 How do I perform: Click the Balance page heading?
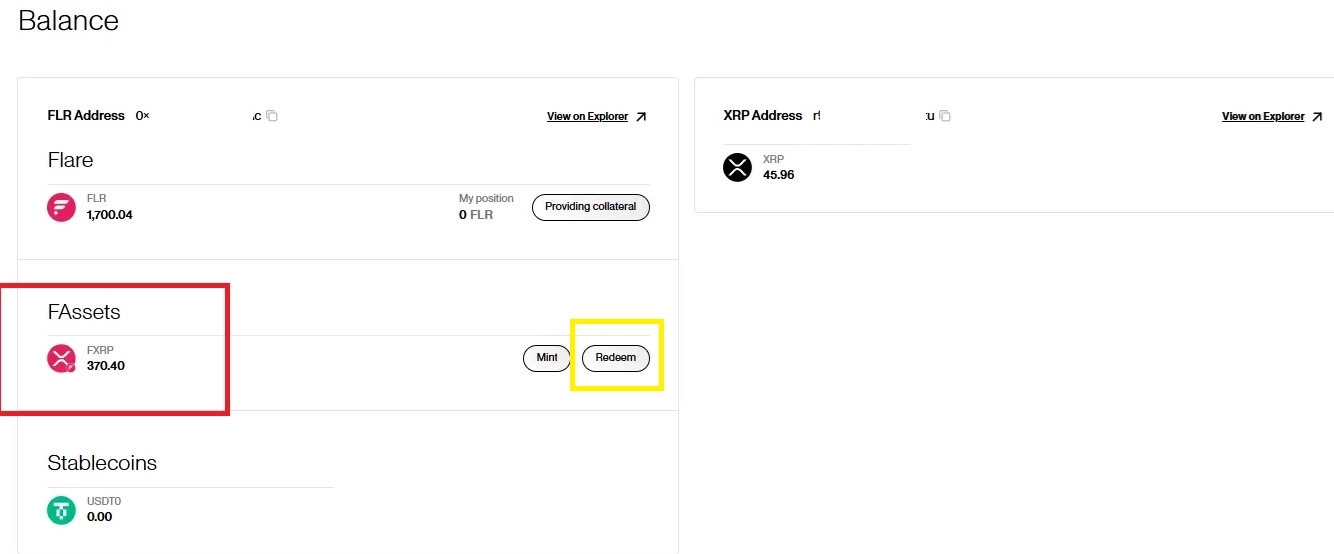tap(68, 21)
